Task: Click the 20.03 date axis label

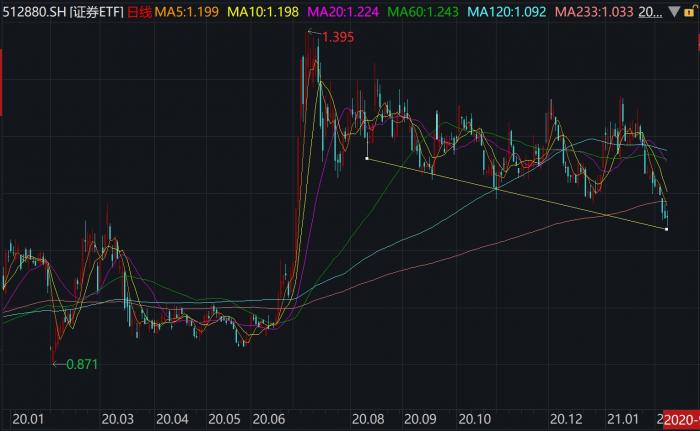Action: click(117, 419)
